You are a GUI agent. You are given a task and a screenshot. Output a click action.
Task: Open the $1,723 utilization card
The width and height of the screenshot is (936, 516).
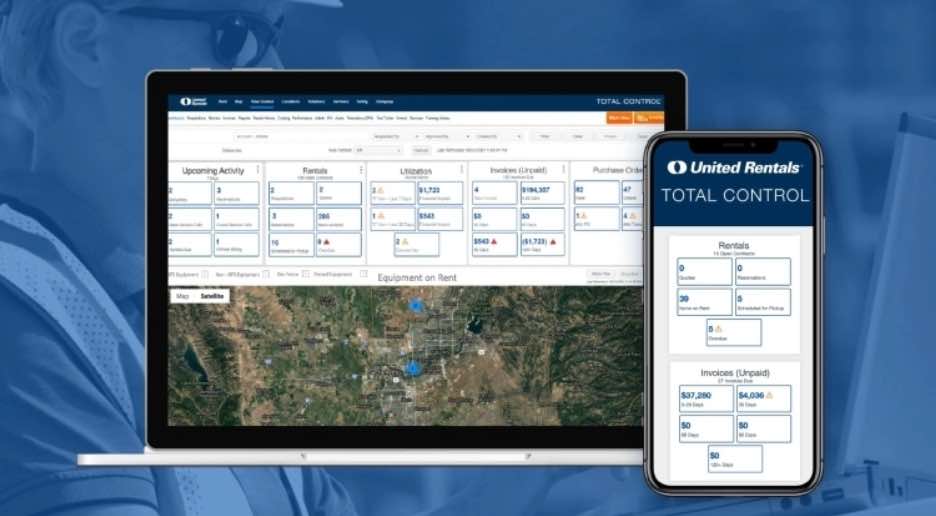tap(441, 193)
